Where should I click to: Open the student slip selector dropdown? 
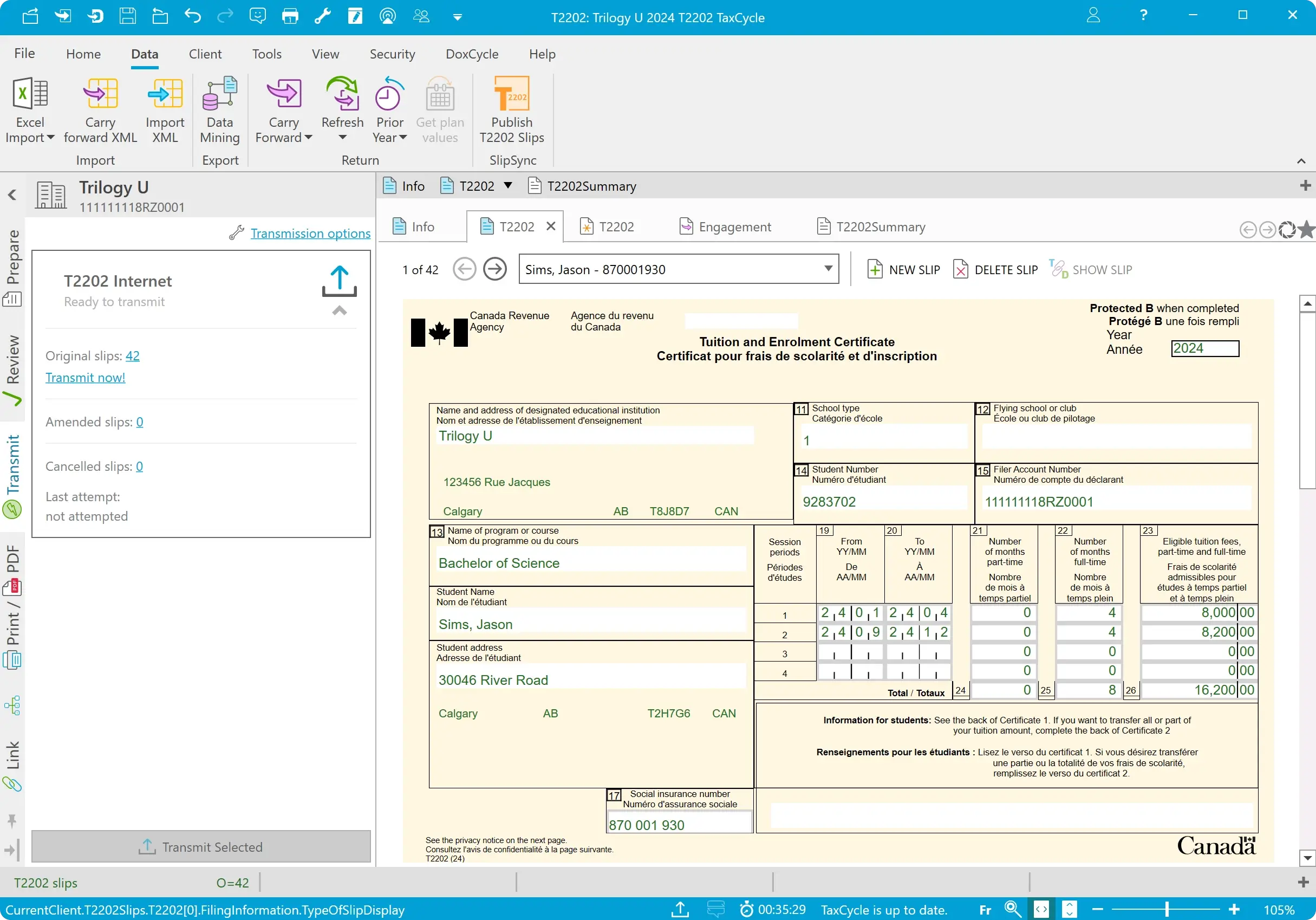tap(828, 269)
